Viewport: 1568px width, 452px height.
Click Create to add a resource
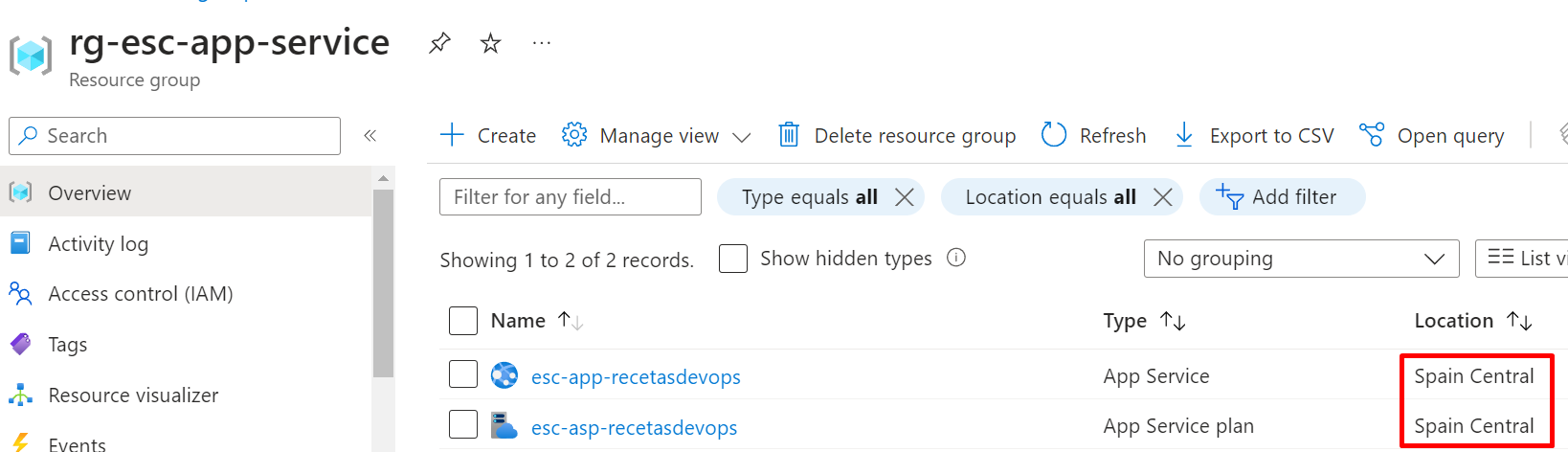pyautogui.click(x=487, y=136)
